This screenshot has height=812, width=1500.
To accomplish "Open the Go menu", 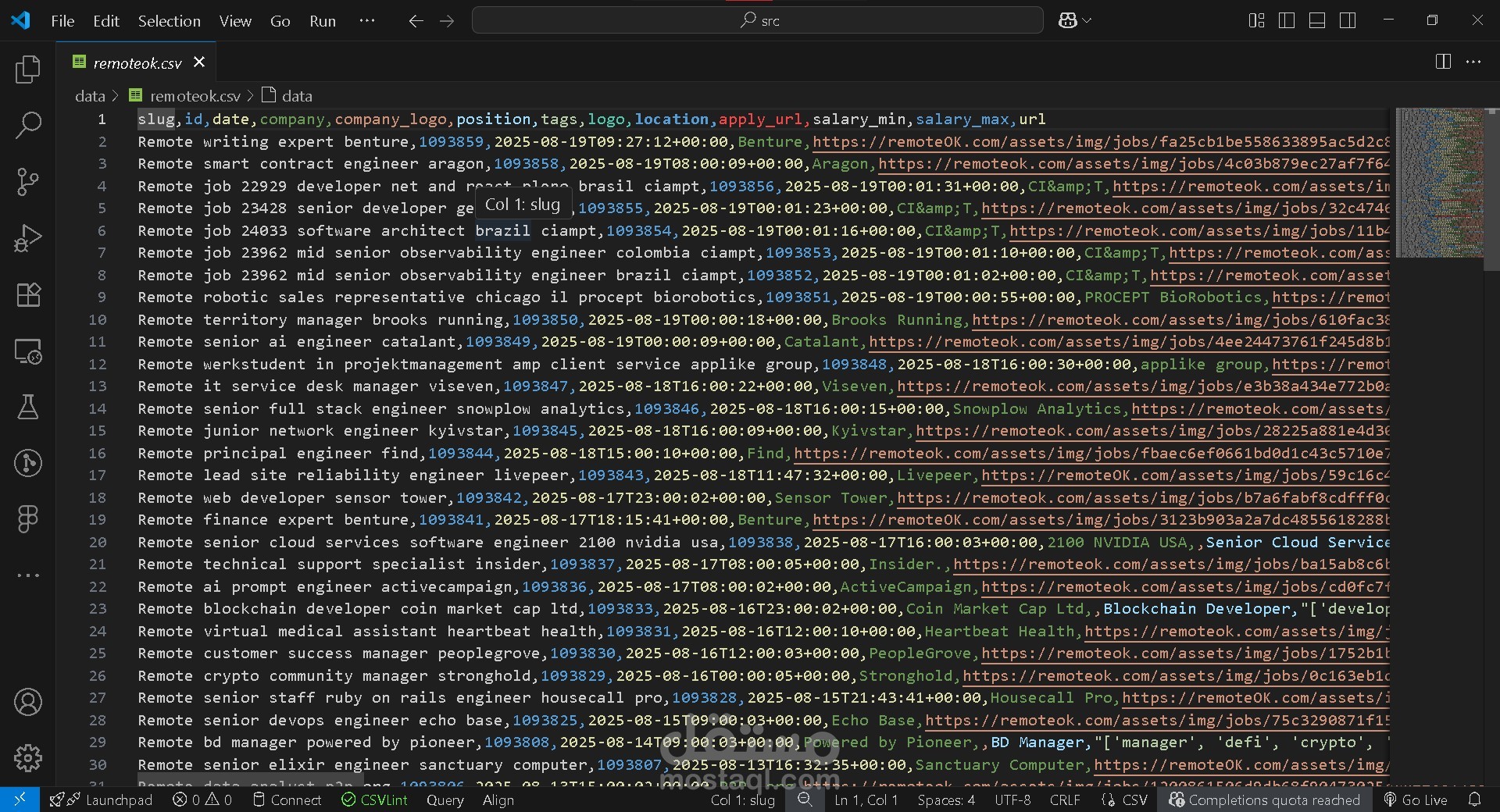I will point(280,21).
